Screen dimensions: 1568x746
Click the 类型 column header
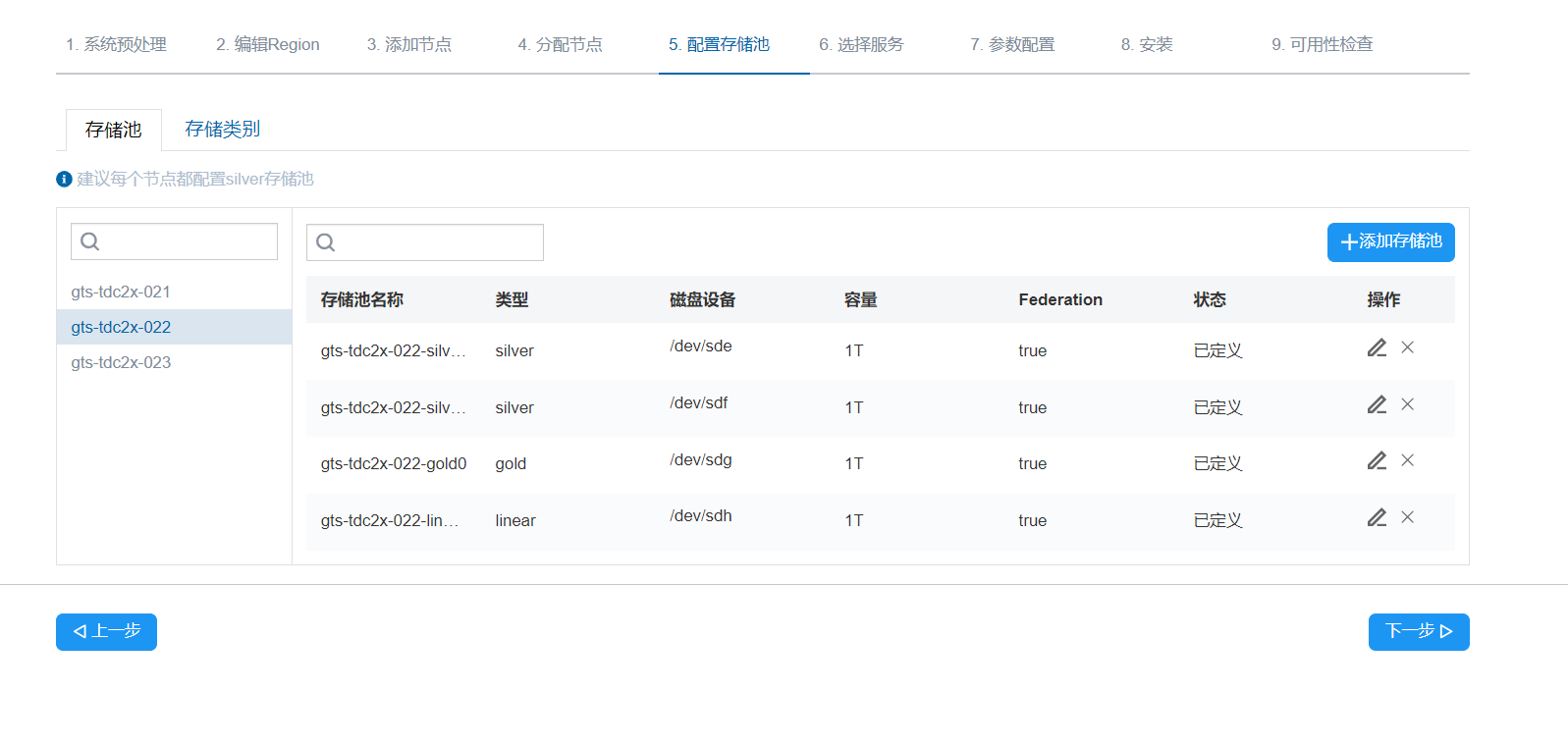[x=512, y=299]
